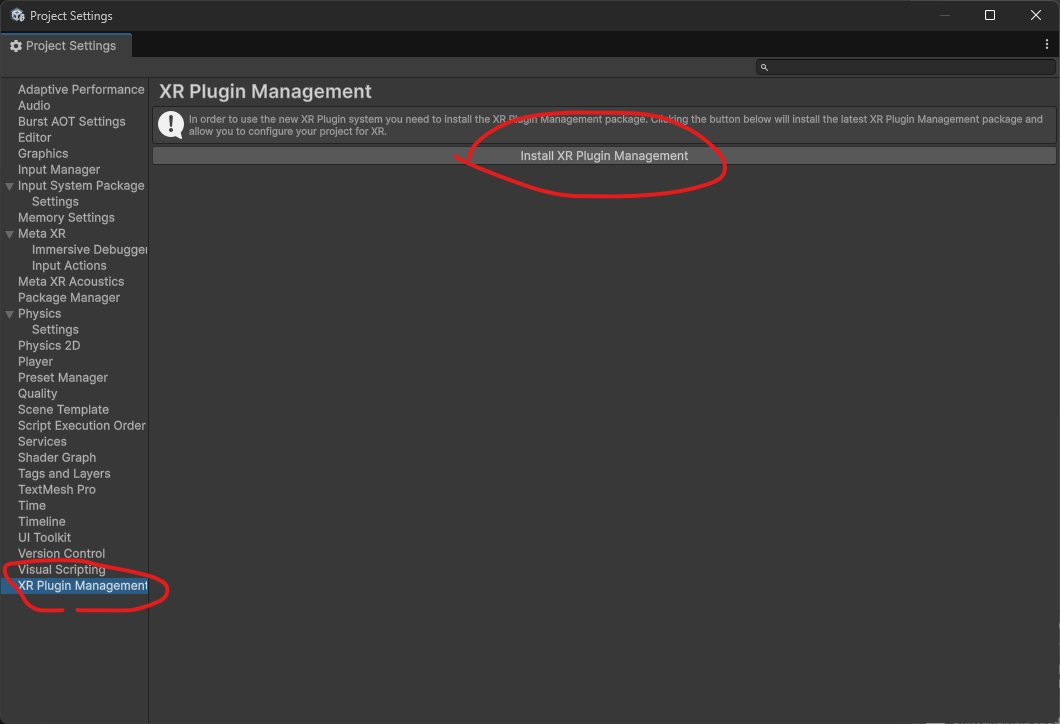Viewport: 1060px width, 724px height.
Task: Open Script Execution Order
Action: point(82,425)
